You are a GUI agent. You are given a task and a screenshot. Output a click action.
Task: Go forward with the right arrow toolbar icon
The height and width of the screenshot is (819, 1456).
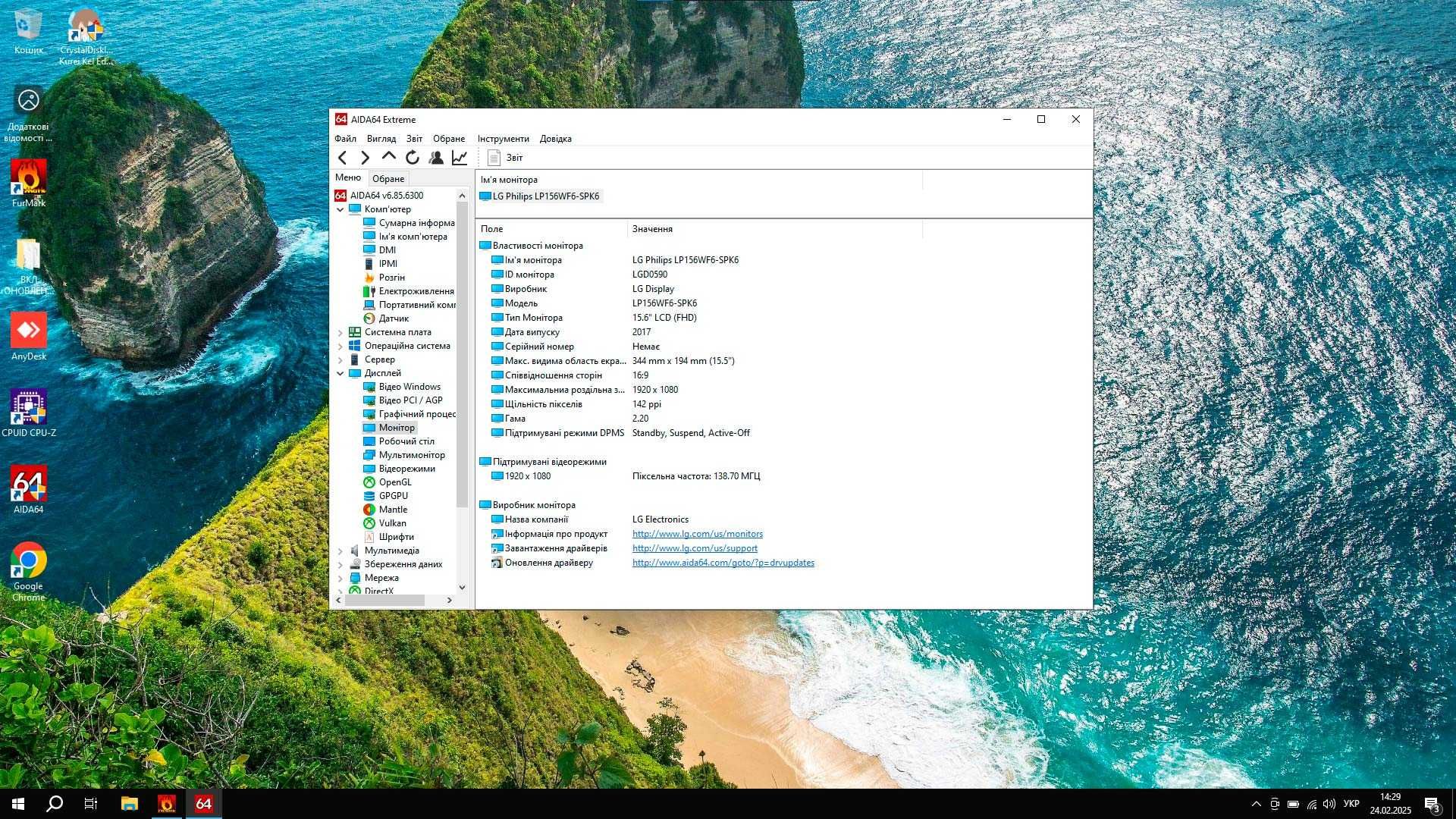pos(366,158)
